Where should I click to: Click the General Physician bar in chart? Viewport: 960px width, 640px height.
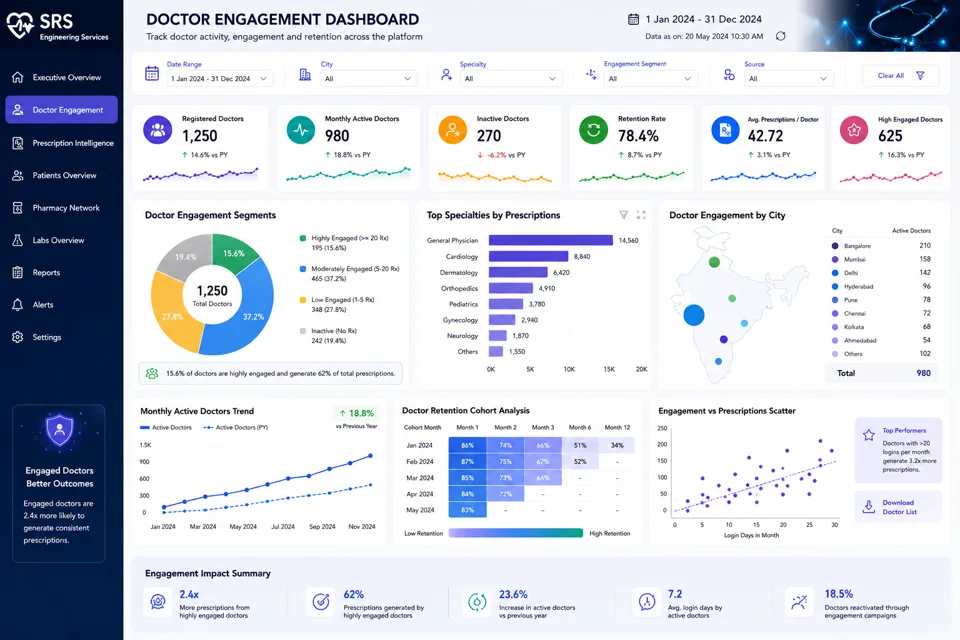[550, 240]
